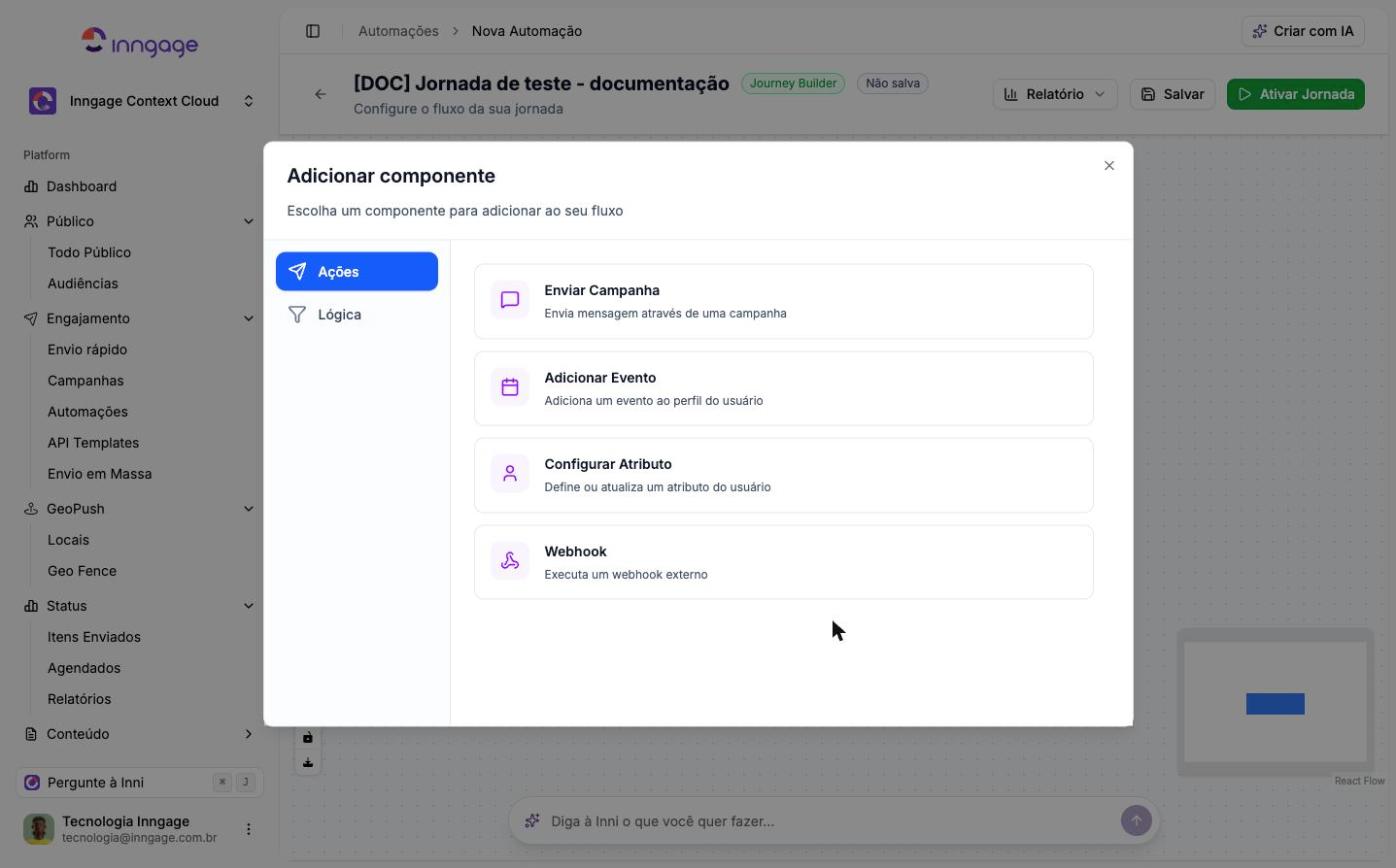Open Automações in sidebar
This screenshot has width=1396, height=868.
pyautogui.click(x=87, y=411)
